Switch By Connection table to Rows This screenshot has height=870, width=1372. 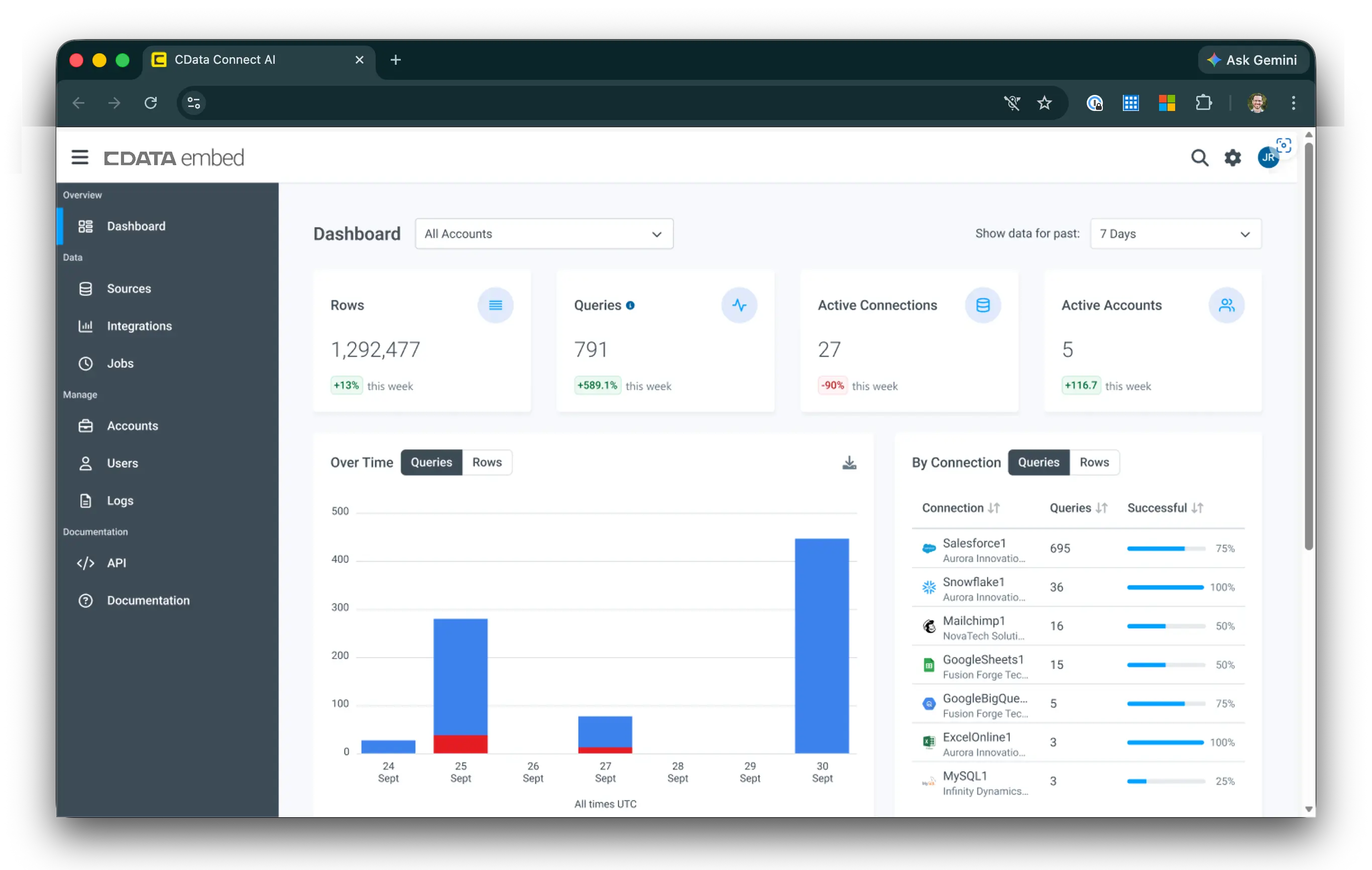pyautogui.click(x=1093, y=462)
